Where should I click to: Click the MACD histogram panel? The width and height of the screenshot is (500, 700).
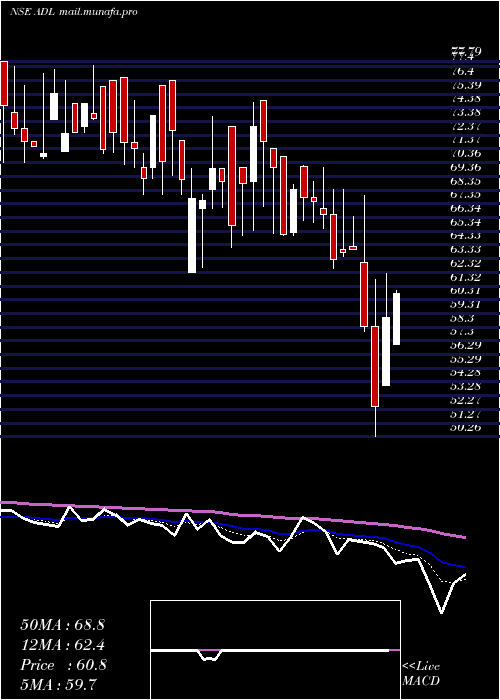(275, 650)
